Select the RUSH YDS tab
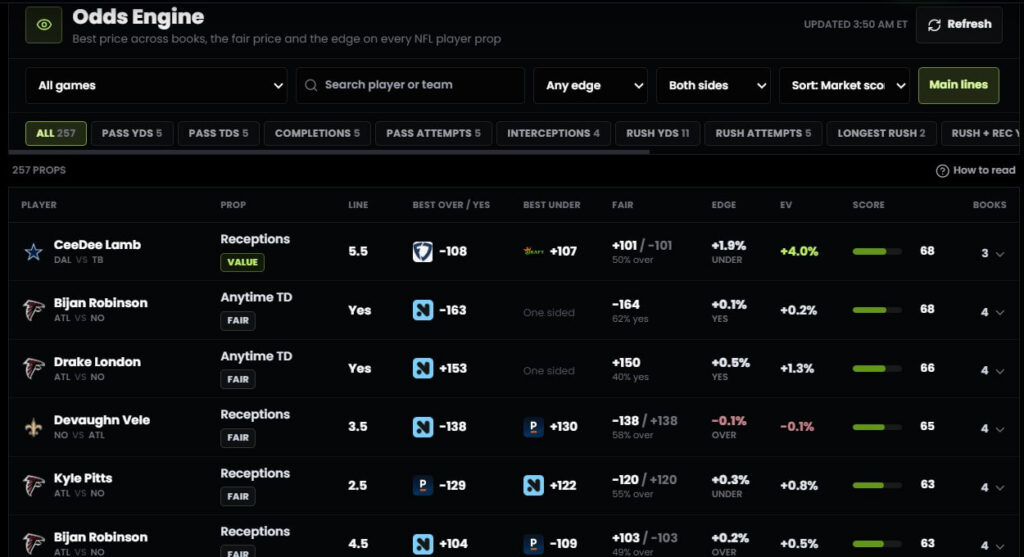Screen dimensions: 1024x557 (x=657, y=133)
